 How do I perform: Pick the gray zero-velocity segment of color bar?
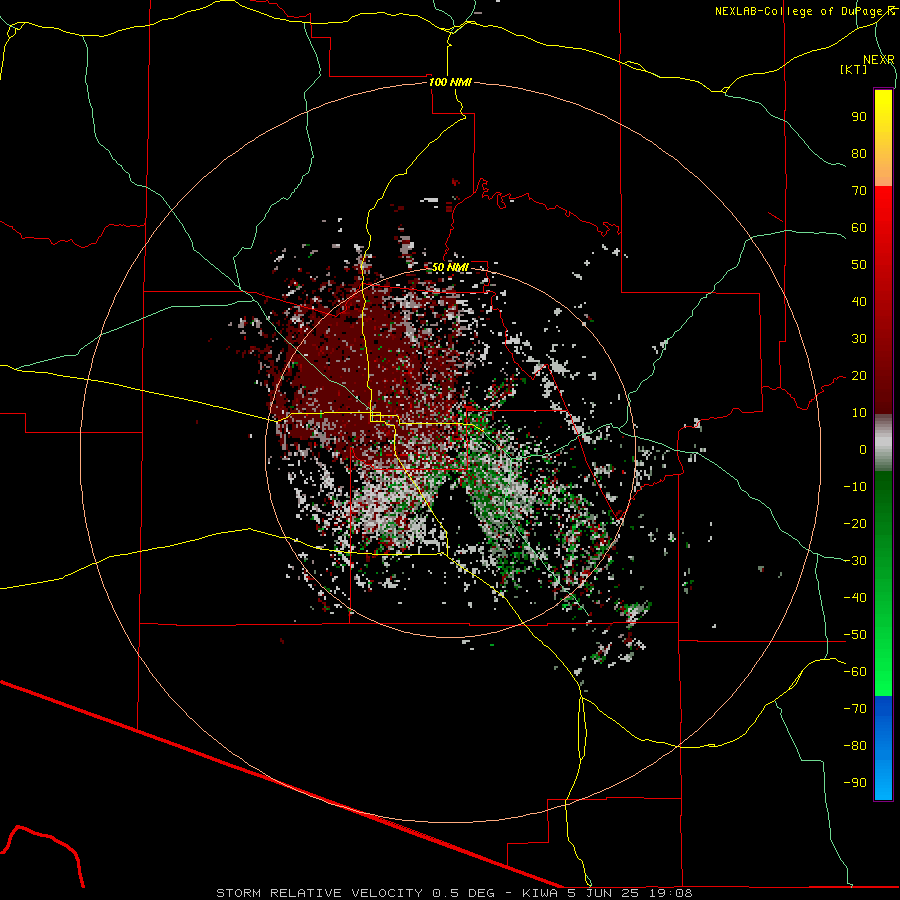pyautogui.click(x=883, y=443)
